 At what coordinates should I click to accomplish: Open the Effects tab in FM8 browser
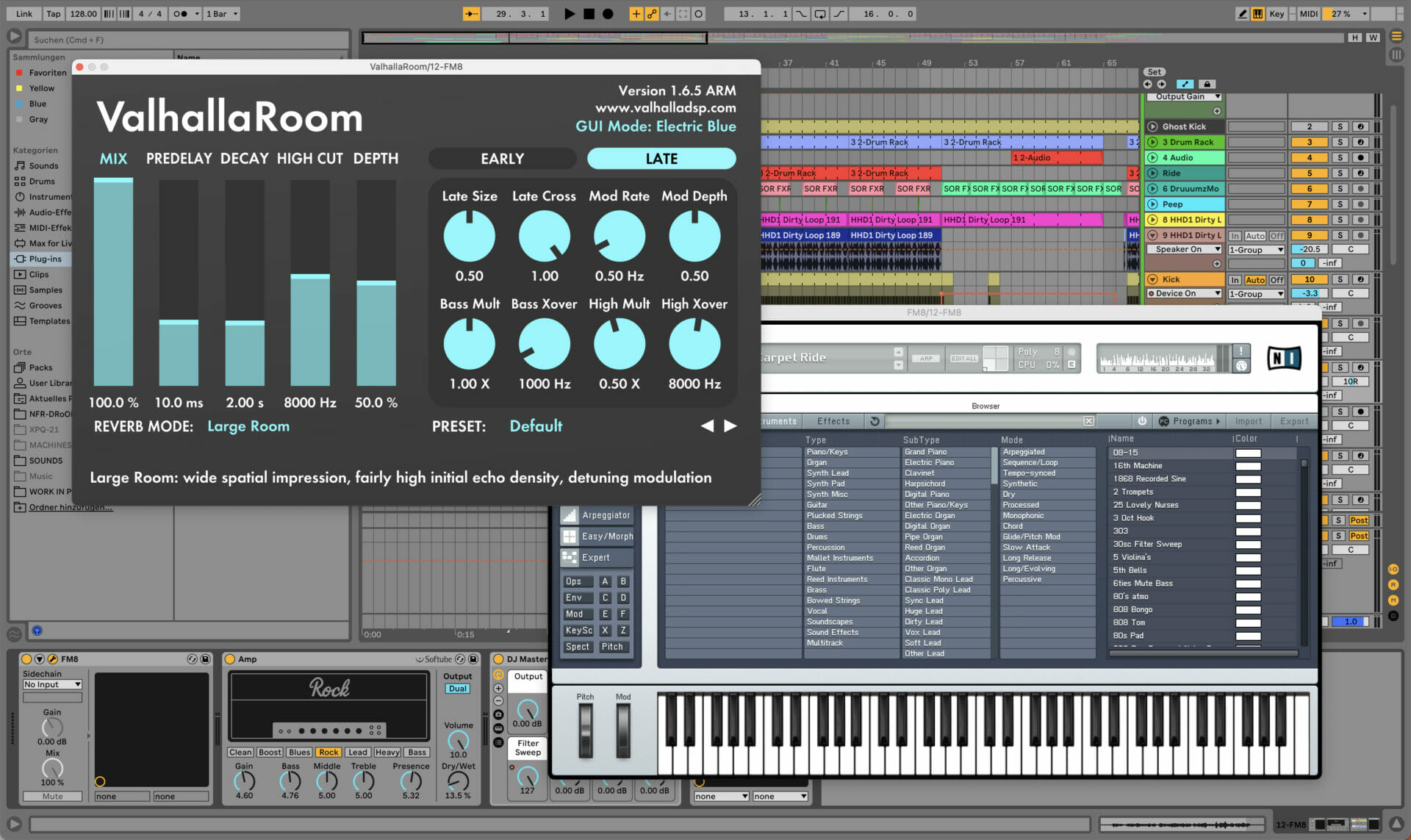click(833, 421)
